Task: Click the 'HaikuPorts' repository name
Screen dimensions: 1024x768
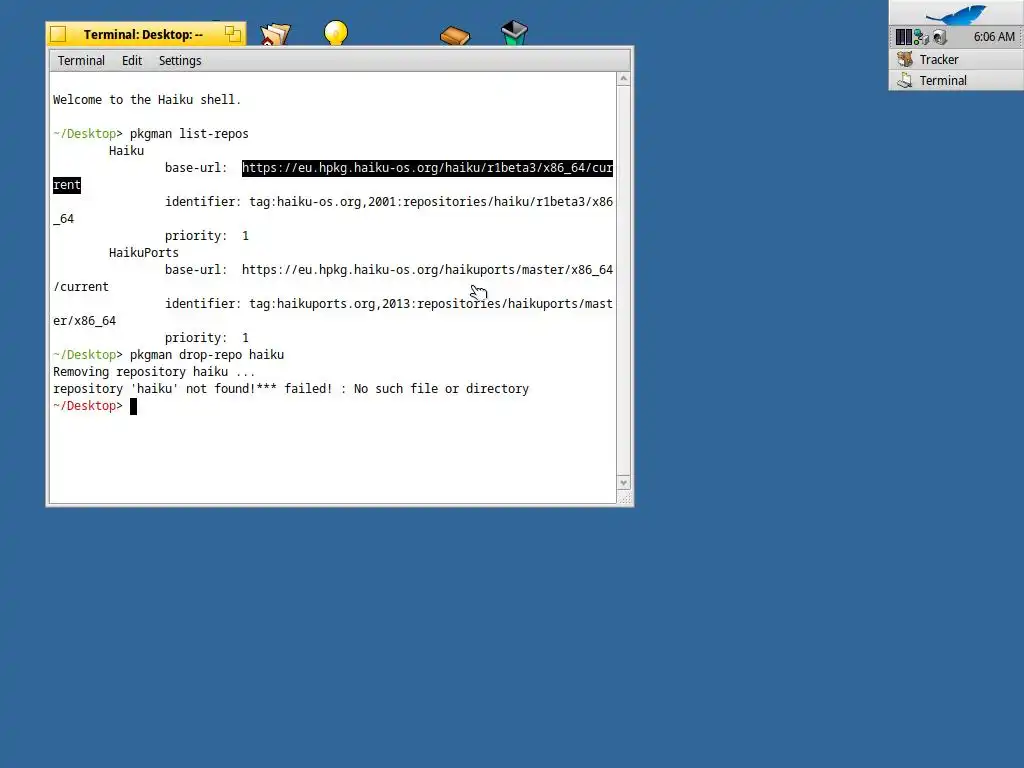Action: point(144,253)
